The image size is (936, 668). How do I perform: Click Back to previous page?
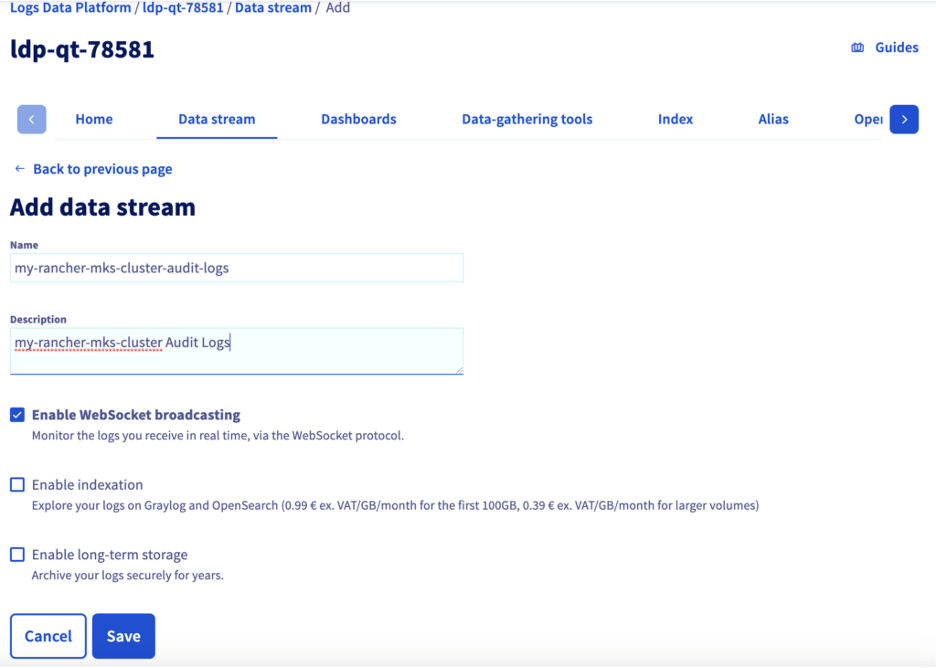pyautogui.click(x=101, y=169)
